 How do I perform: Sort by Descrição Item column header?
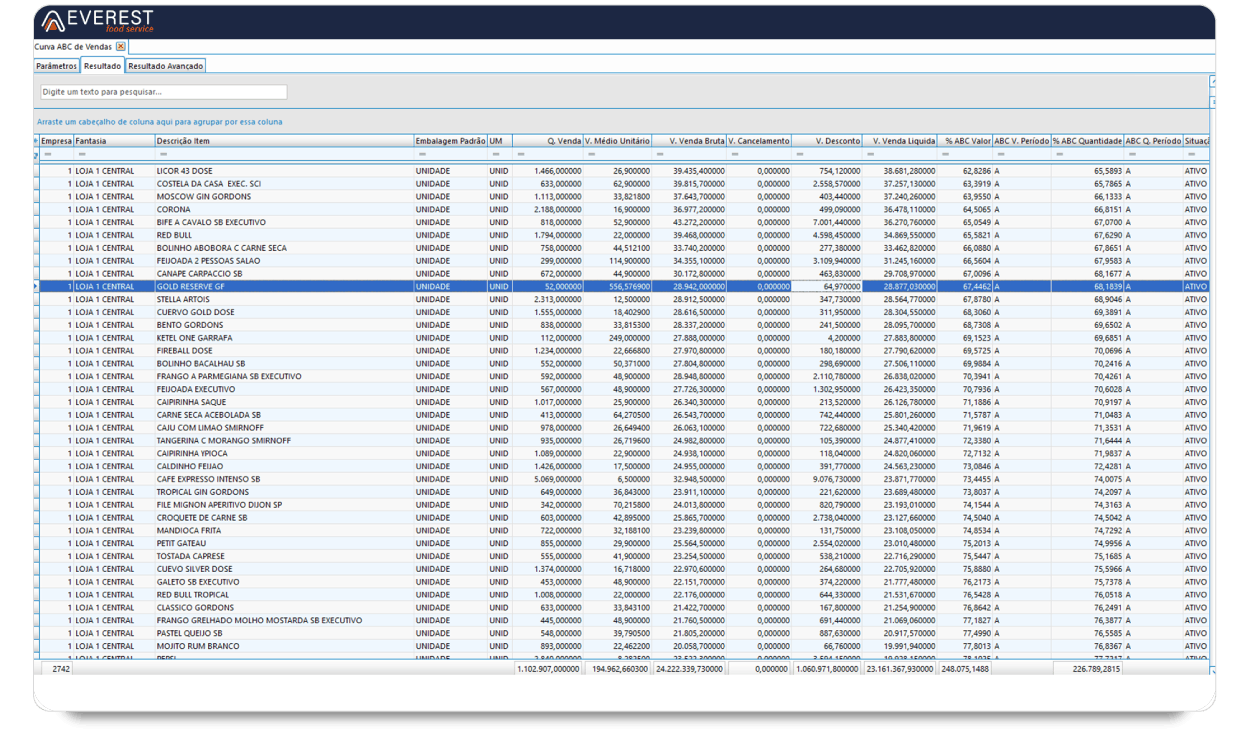click(284, 141)
